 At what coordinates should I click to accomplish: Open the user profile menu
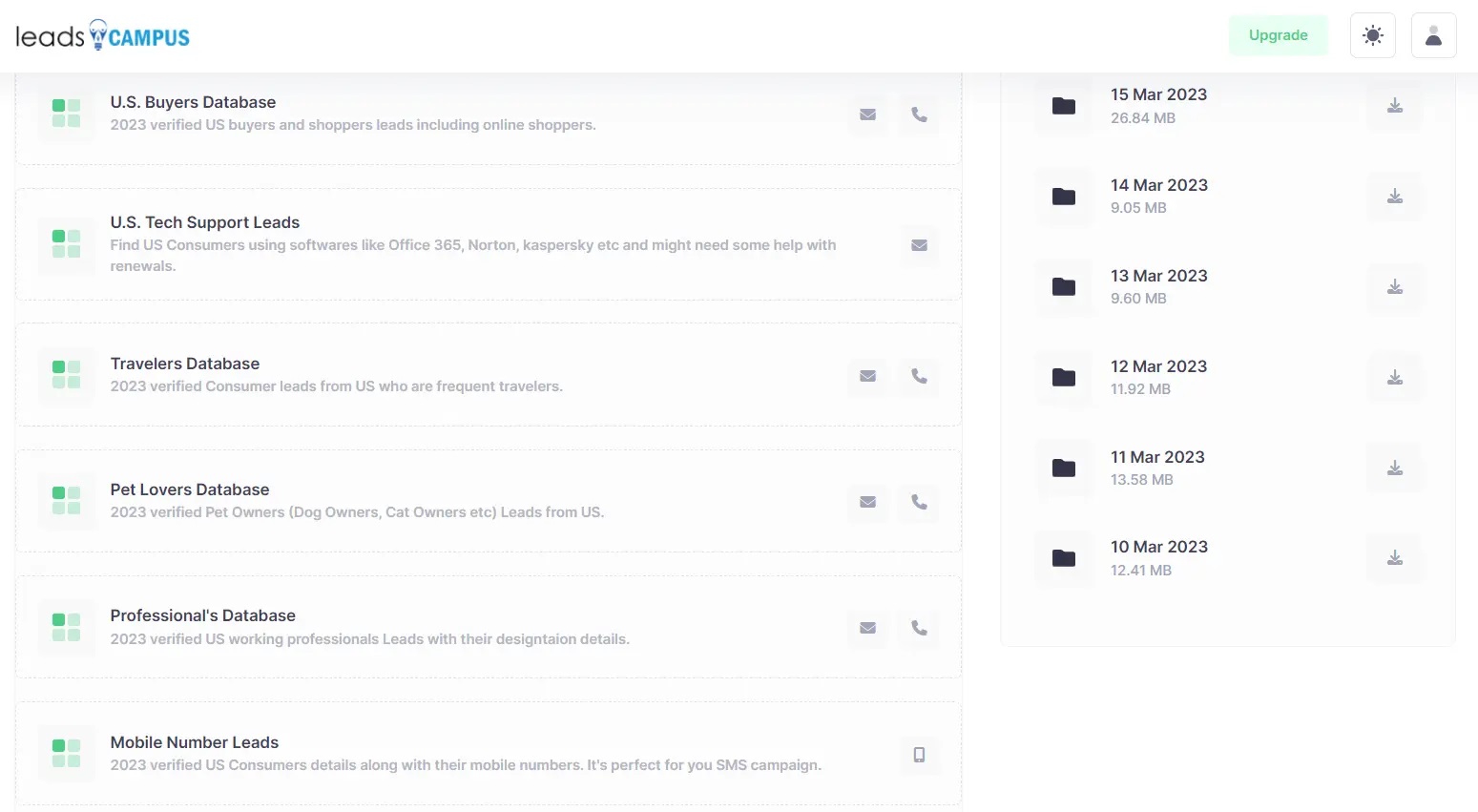tap(1433, 36)
